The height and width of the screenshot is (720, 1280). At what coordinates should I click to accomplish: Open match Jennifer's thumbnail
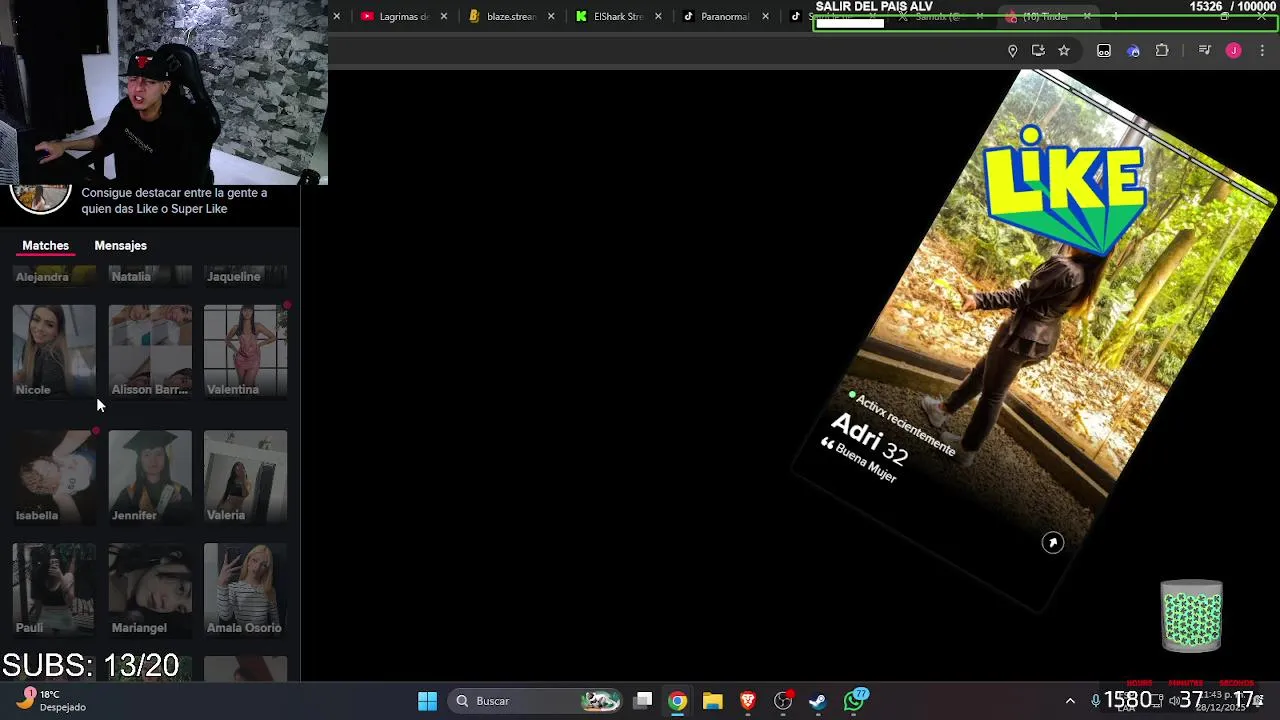[x=150, y=477]
